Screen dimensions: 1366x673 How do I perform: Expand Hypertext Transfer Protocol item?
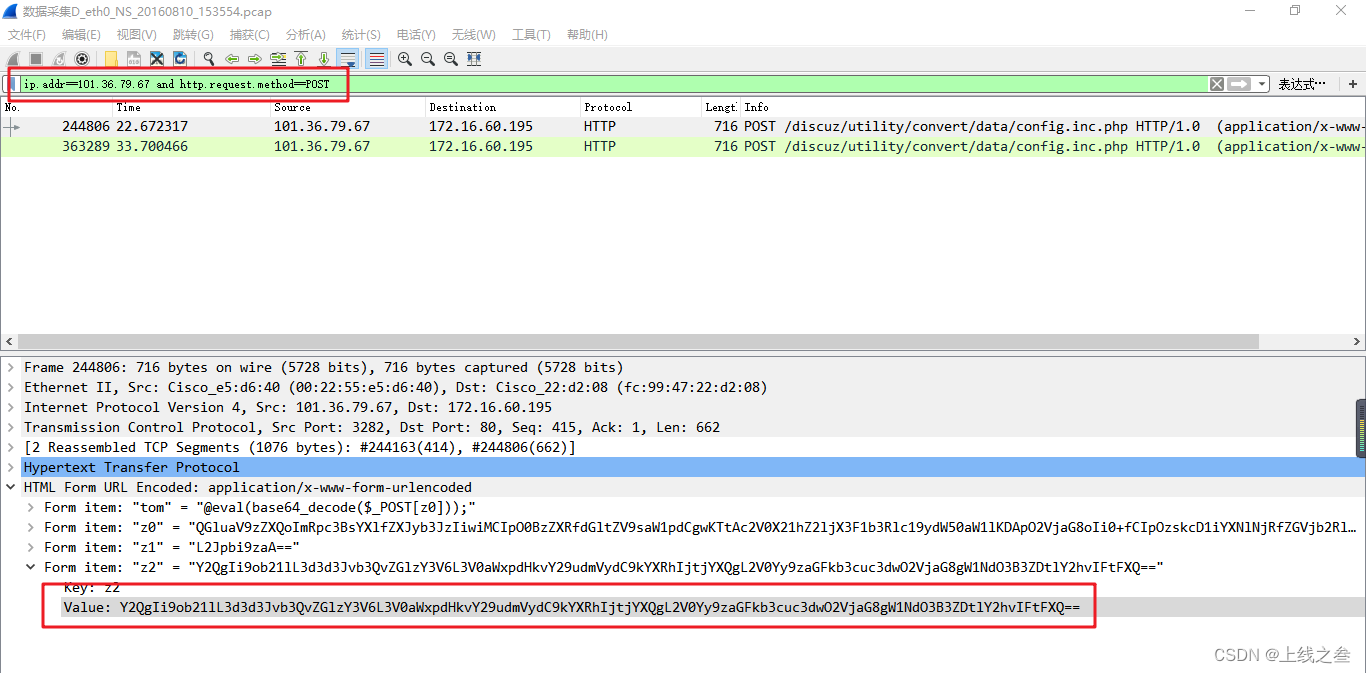click(11, 467)
